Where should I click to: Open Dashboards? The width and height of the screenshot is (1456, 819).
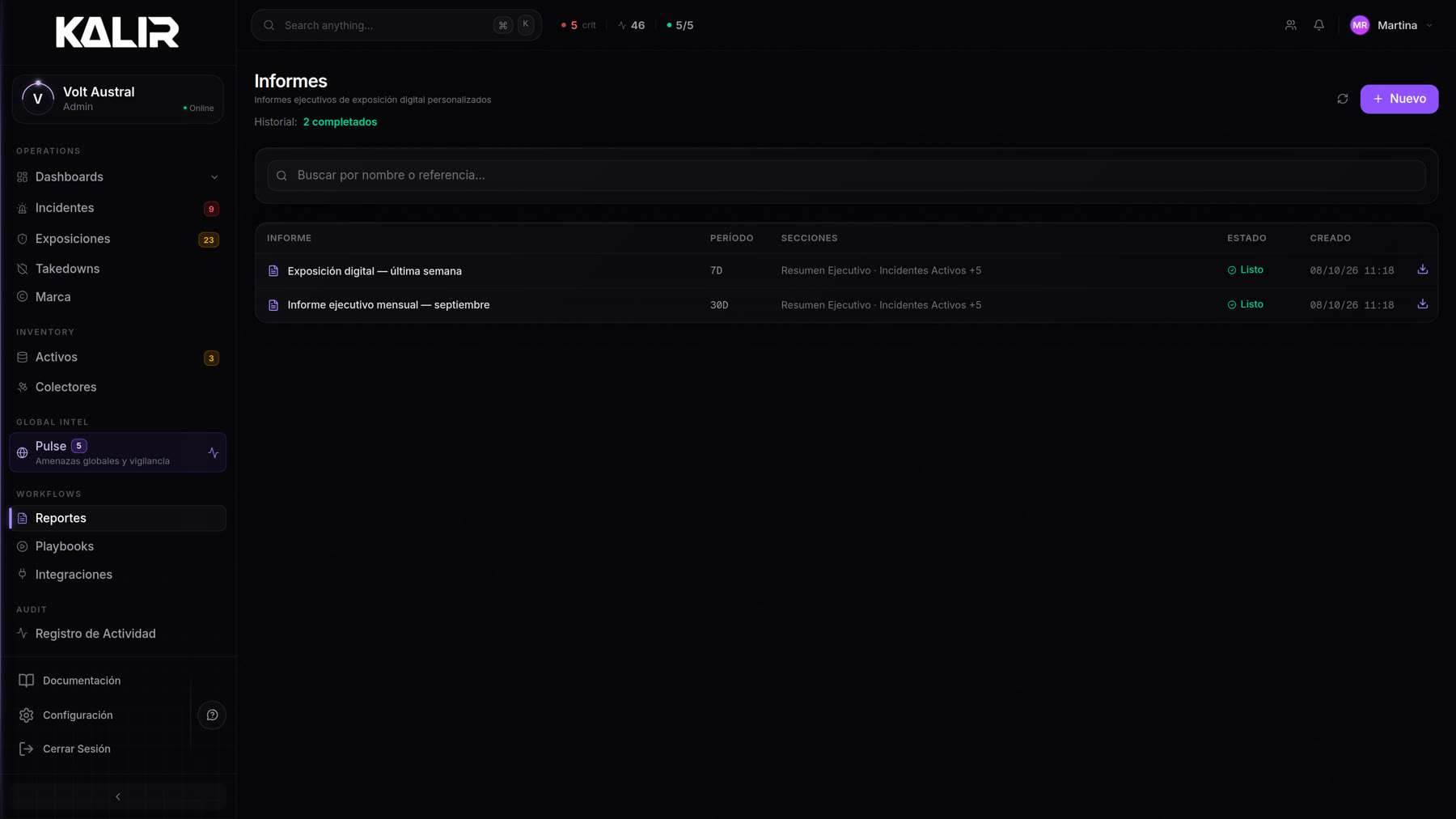tap(117, 177)
